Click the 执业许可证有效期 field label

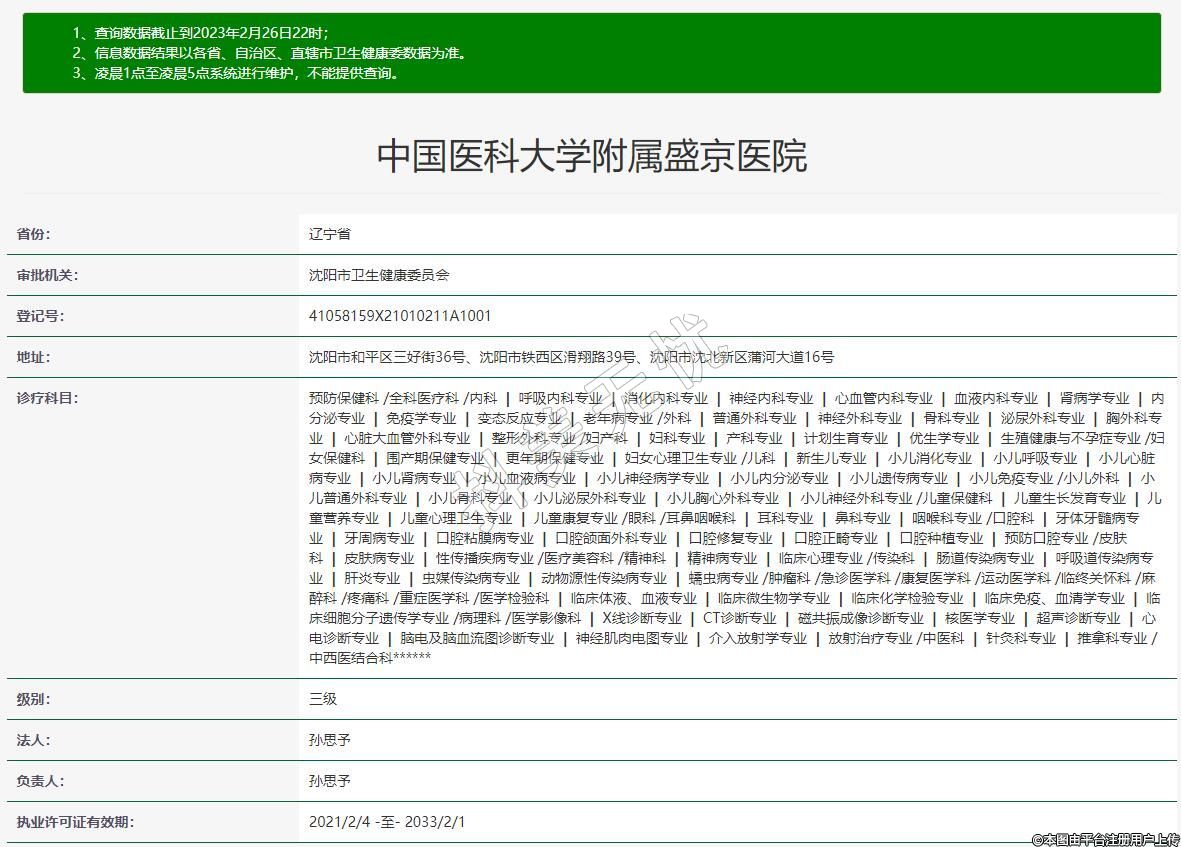(x=75, y=822)
